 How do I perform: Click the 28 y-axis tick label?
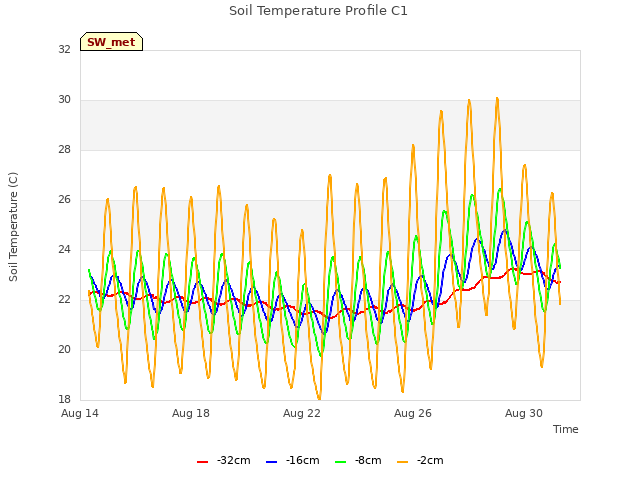64,150
